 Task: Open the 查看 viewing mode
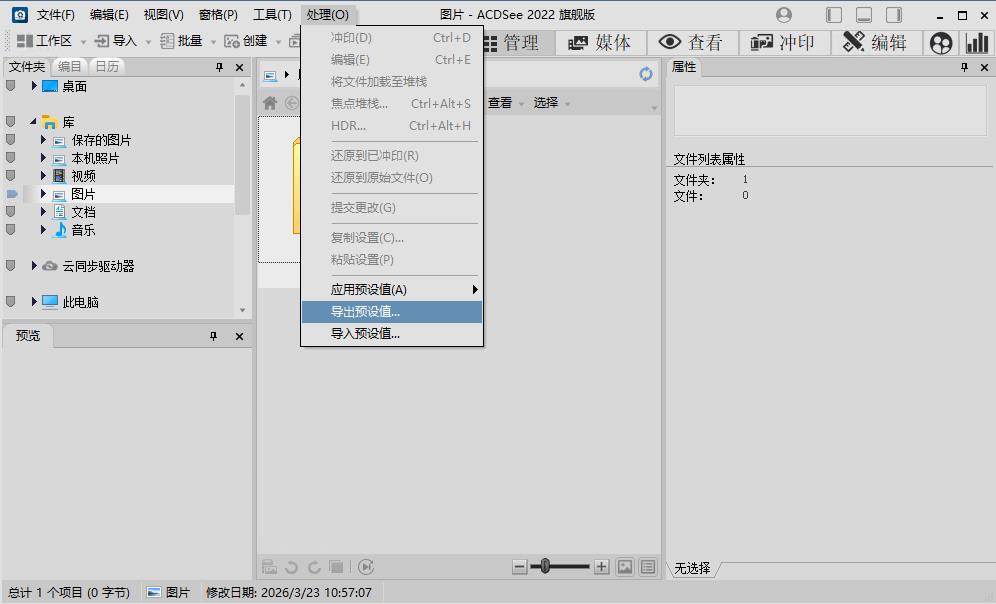[x=688, y=42]
